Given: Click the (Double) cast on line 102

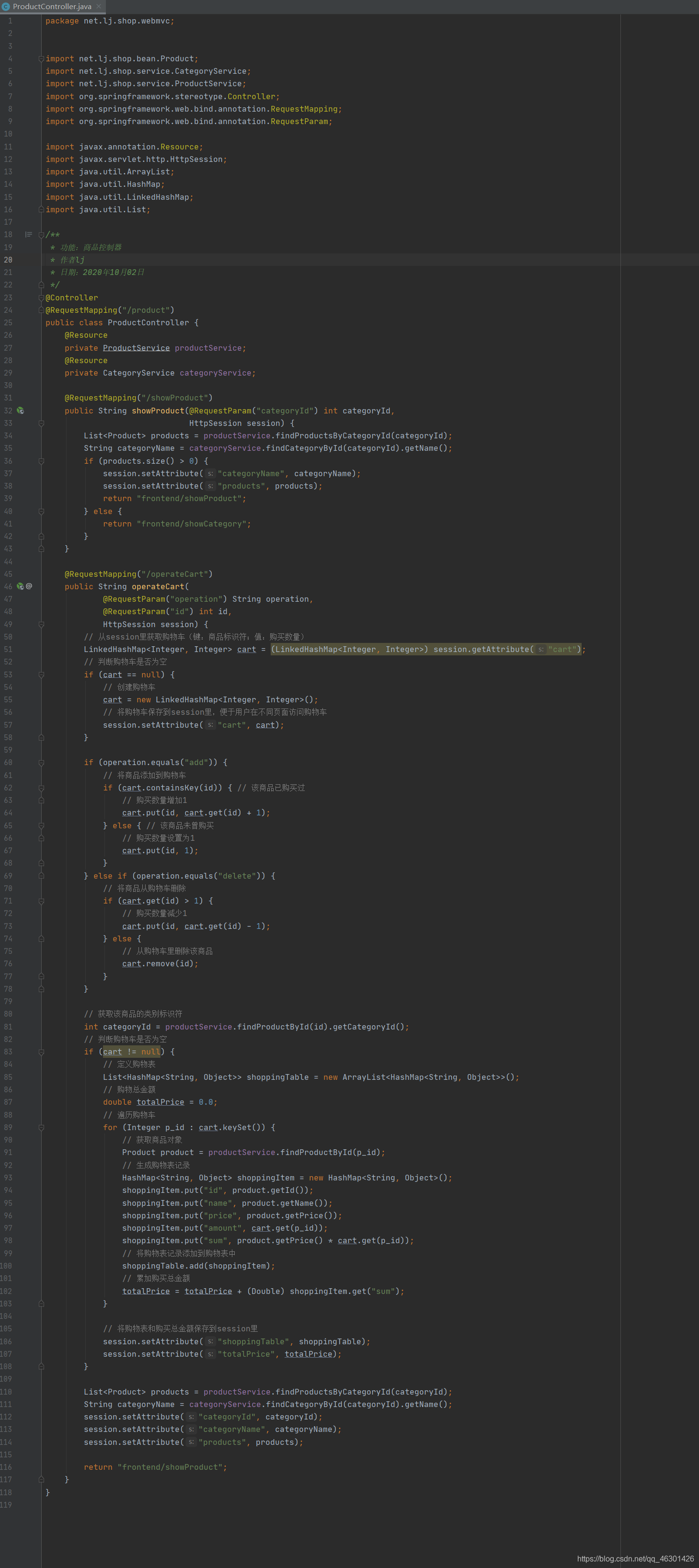Looking at the screenshot, I should tap(265, 1291).
